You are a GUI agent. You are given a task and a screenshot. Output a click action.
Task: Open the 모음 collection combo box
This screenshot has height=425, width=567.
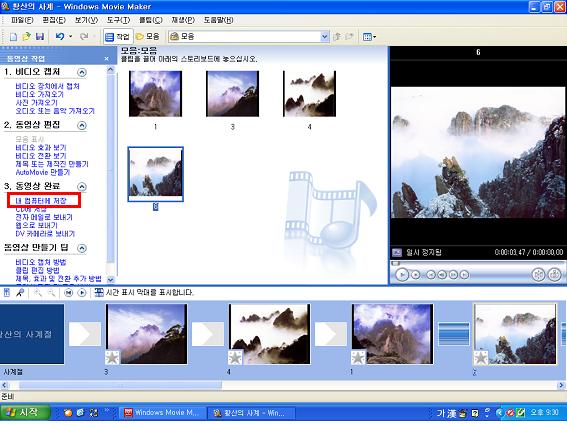click(249, 37)
